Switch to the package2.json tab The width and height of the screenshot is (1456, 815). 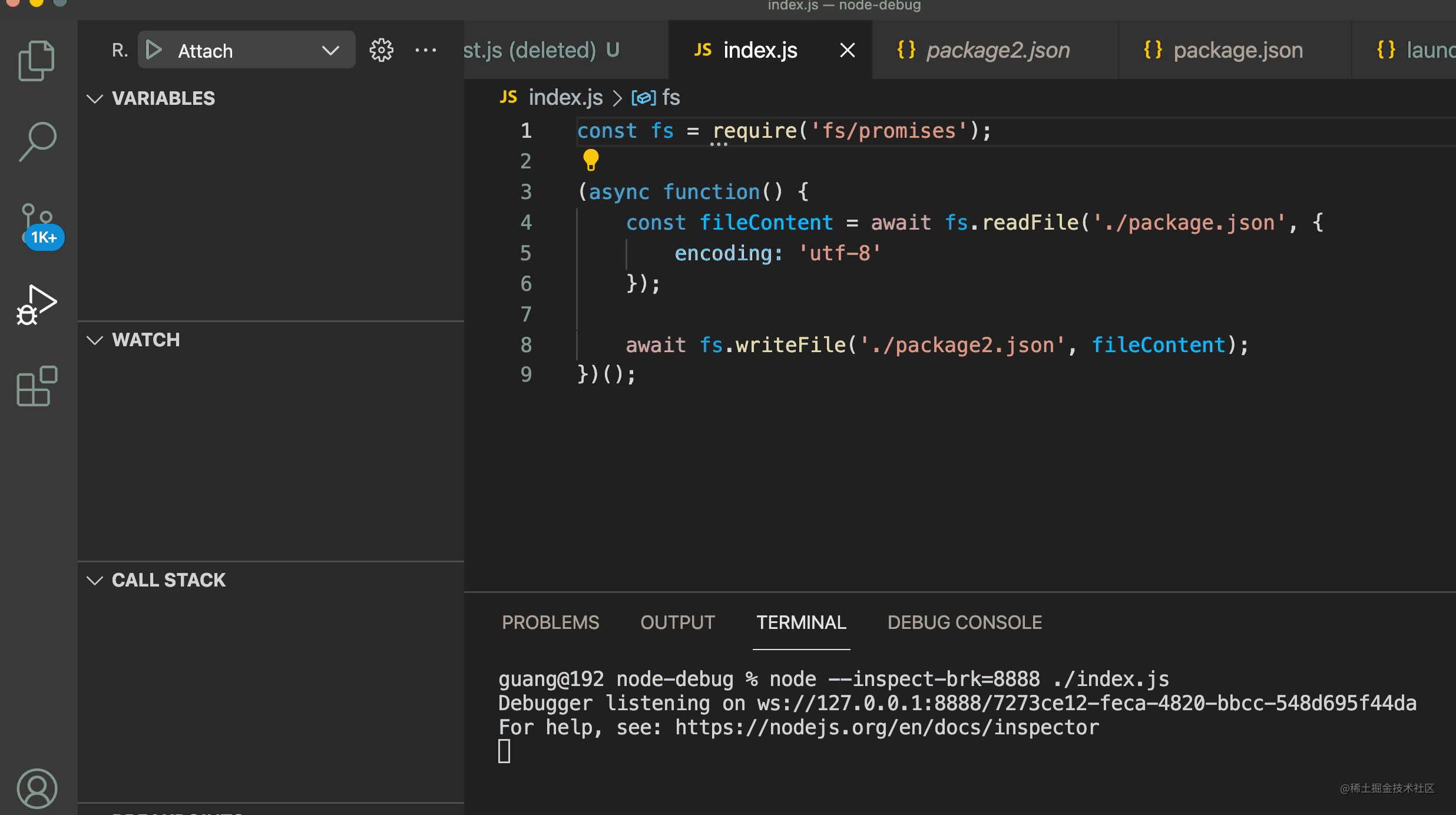point(998,50)
